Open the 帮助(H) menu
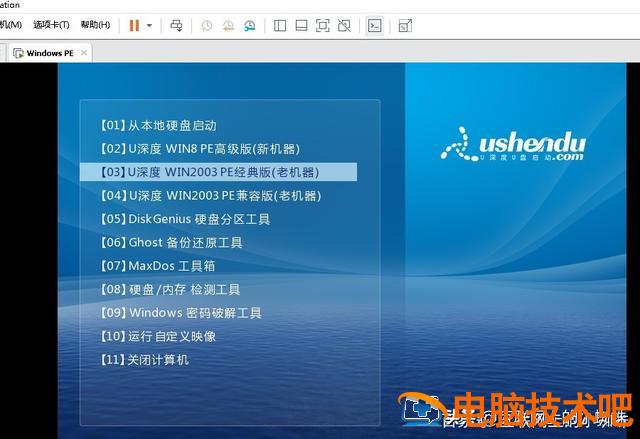 [x=95, y=25]
